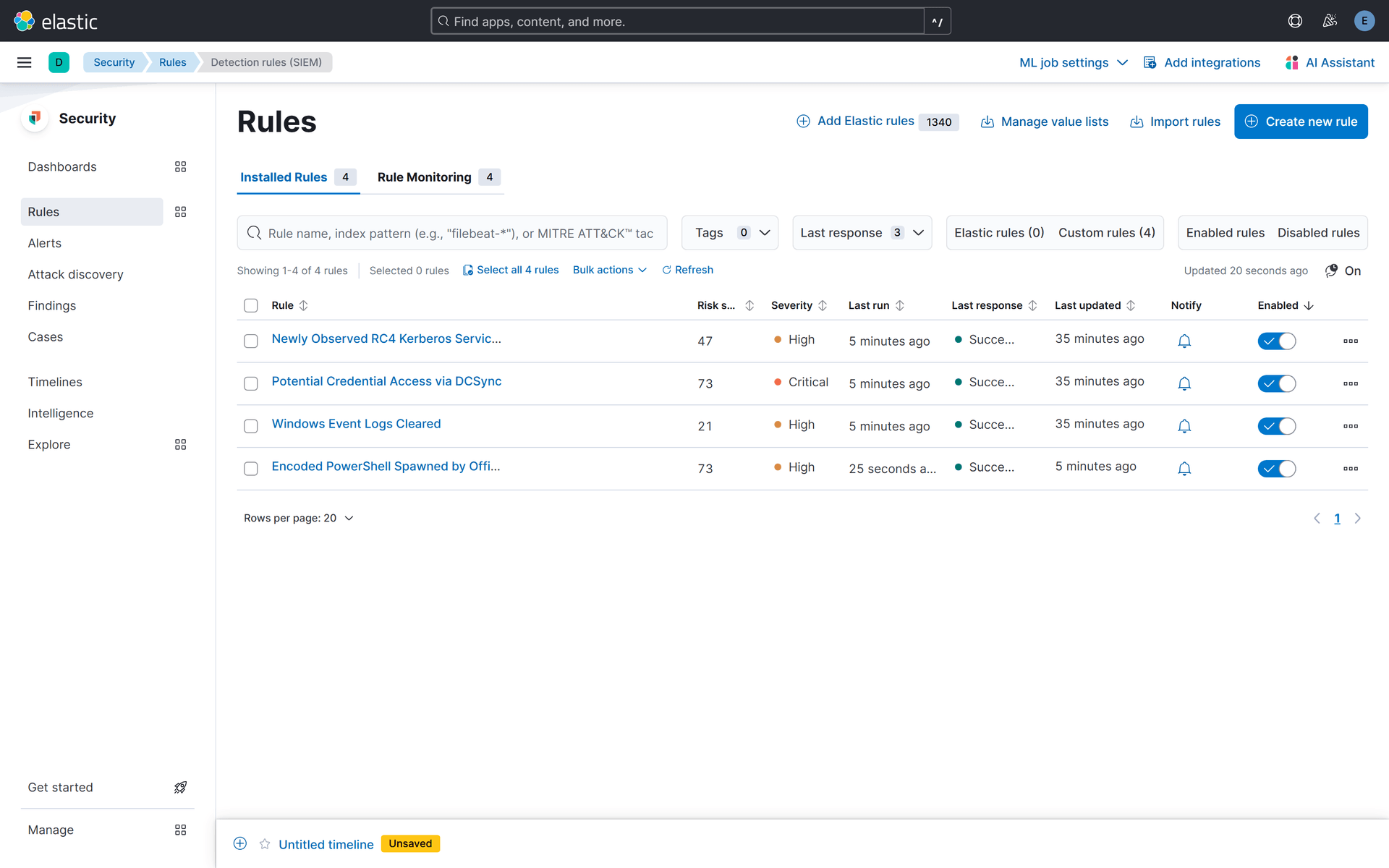The height and width of the screenshot is (868, 1389).
Task: Open actions menu for Encoded PowerShell rule
Action: click(x=1351, y=469)
